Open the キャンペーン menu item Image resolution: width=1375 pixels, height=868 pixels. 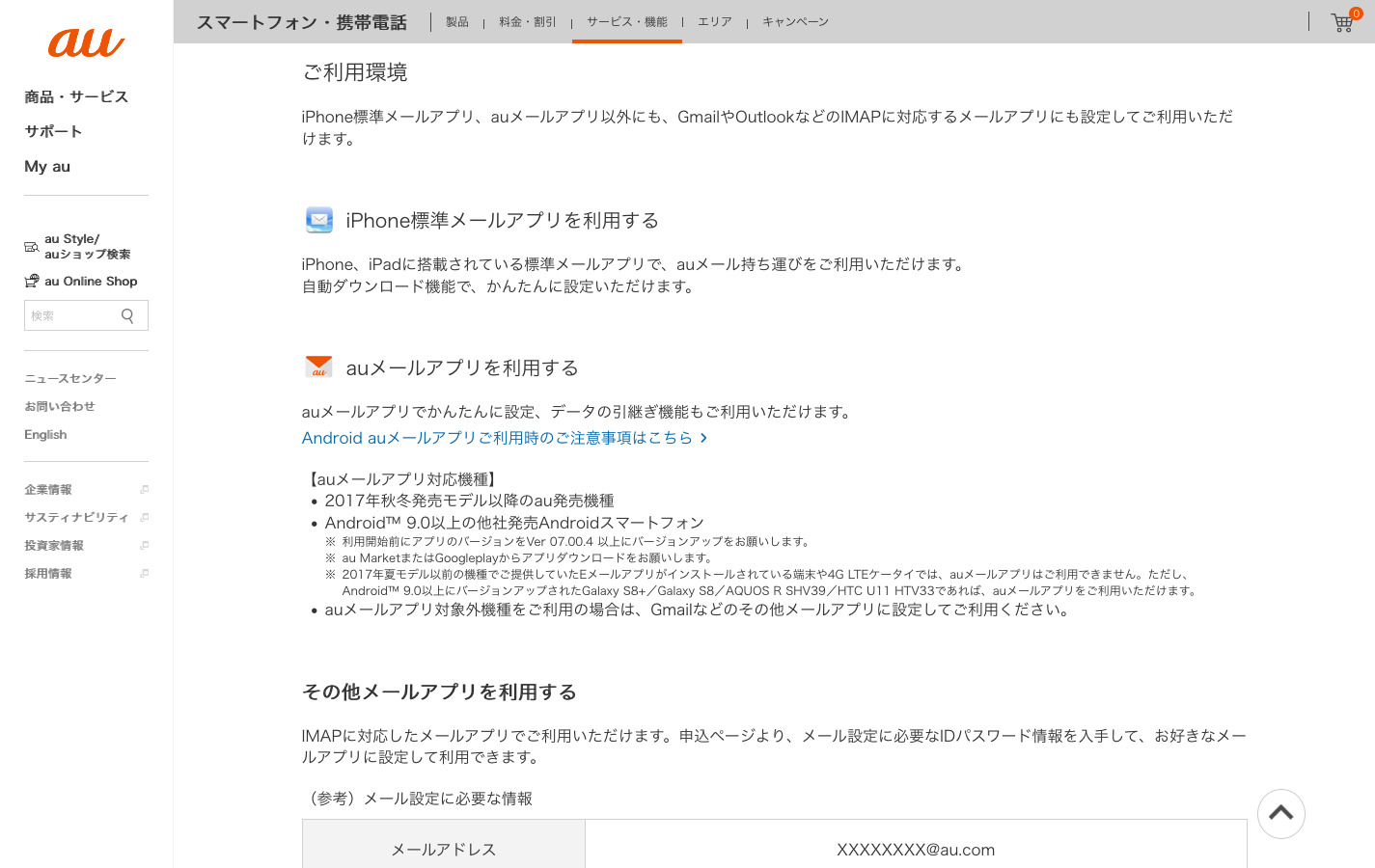pyautogui.click(x=795, y=22)
